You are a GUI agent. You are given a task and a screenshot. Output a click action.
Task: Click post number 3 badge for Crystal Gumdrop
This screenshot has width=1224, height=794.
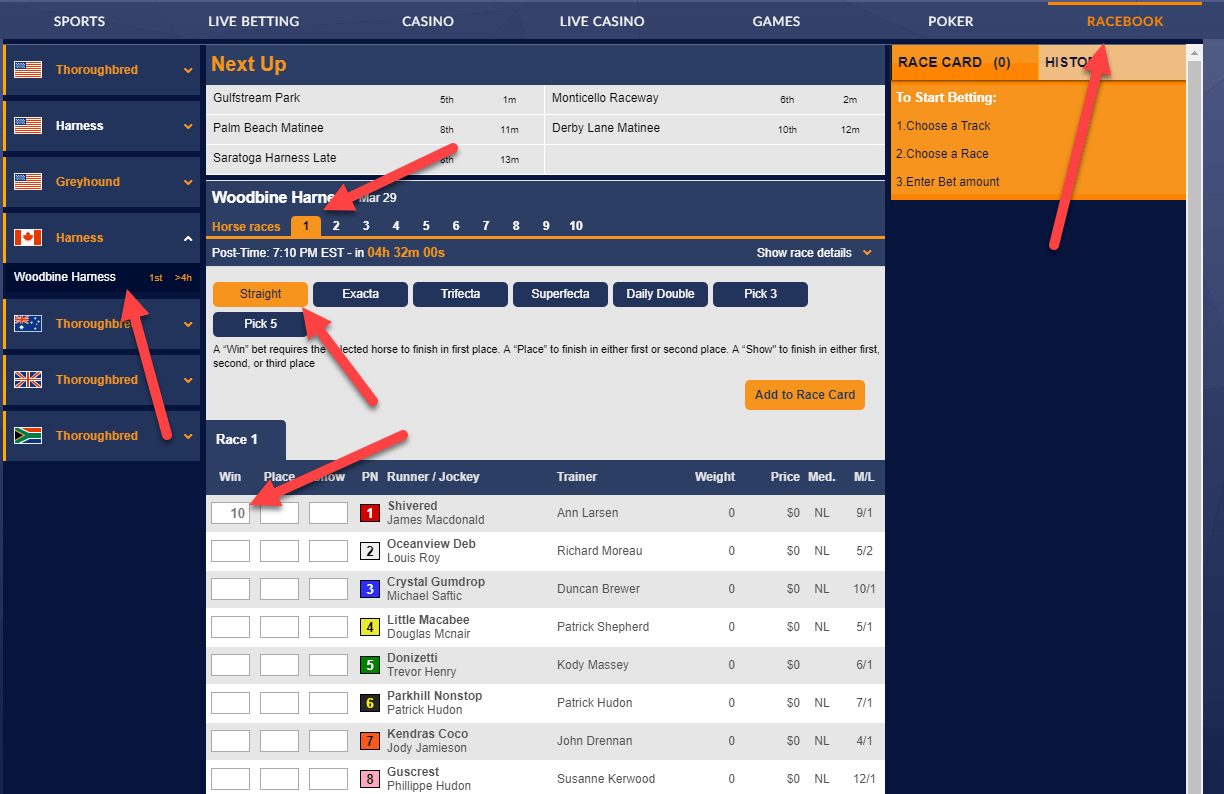point(370,589)
